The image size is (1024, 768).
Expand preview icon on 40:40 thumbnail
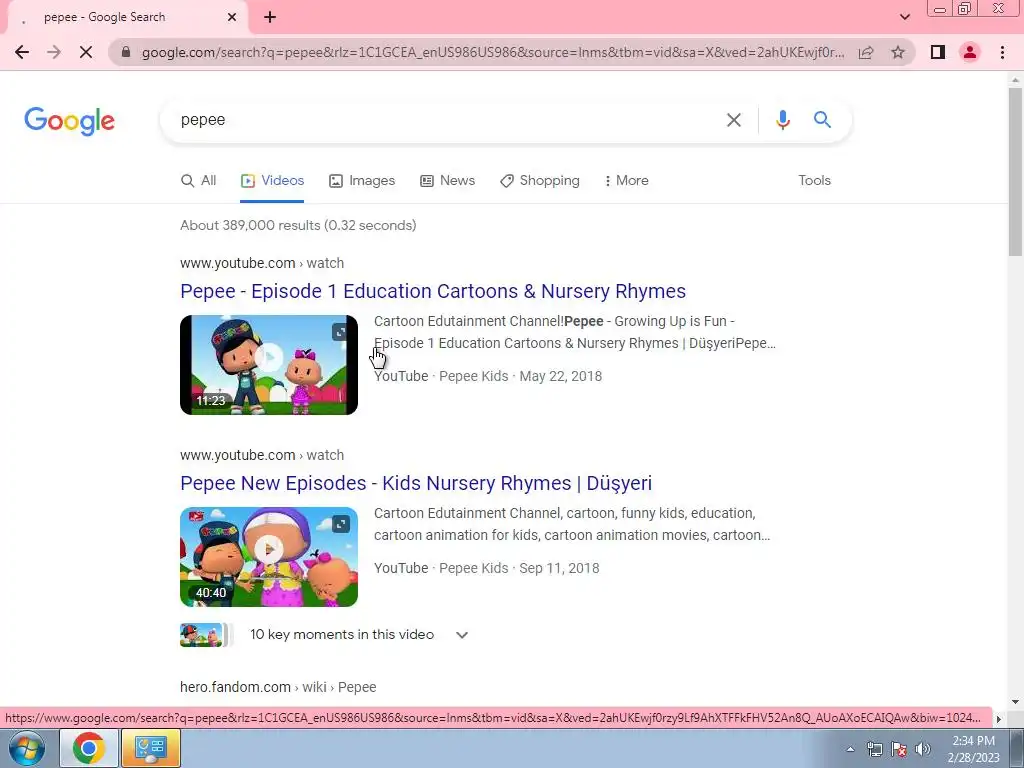tap(340, 524)
